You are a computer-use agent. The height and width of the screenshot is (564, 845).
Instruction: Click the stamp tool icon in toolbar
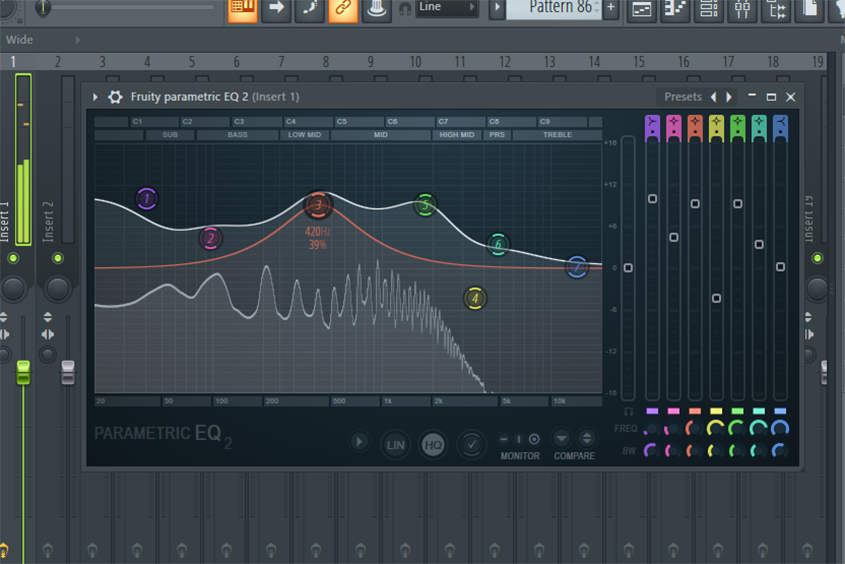pos(376,9)
